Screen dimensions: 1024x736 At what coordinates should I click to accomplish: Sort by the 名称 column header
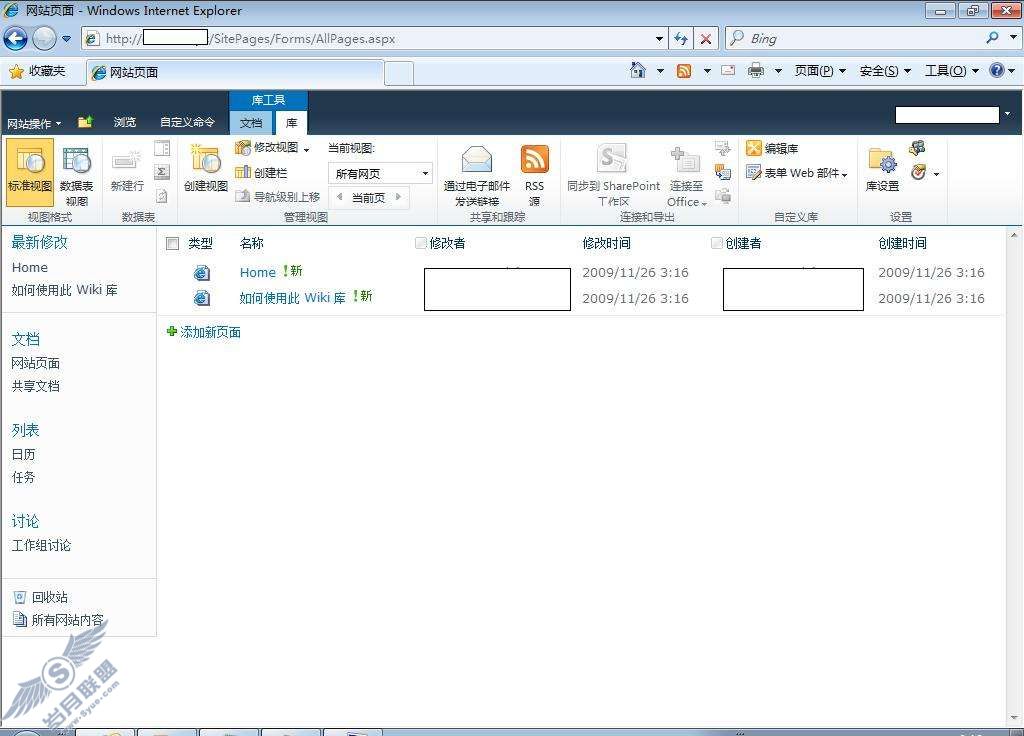pyautogui.click(x=251, y=244)
